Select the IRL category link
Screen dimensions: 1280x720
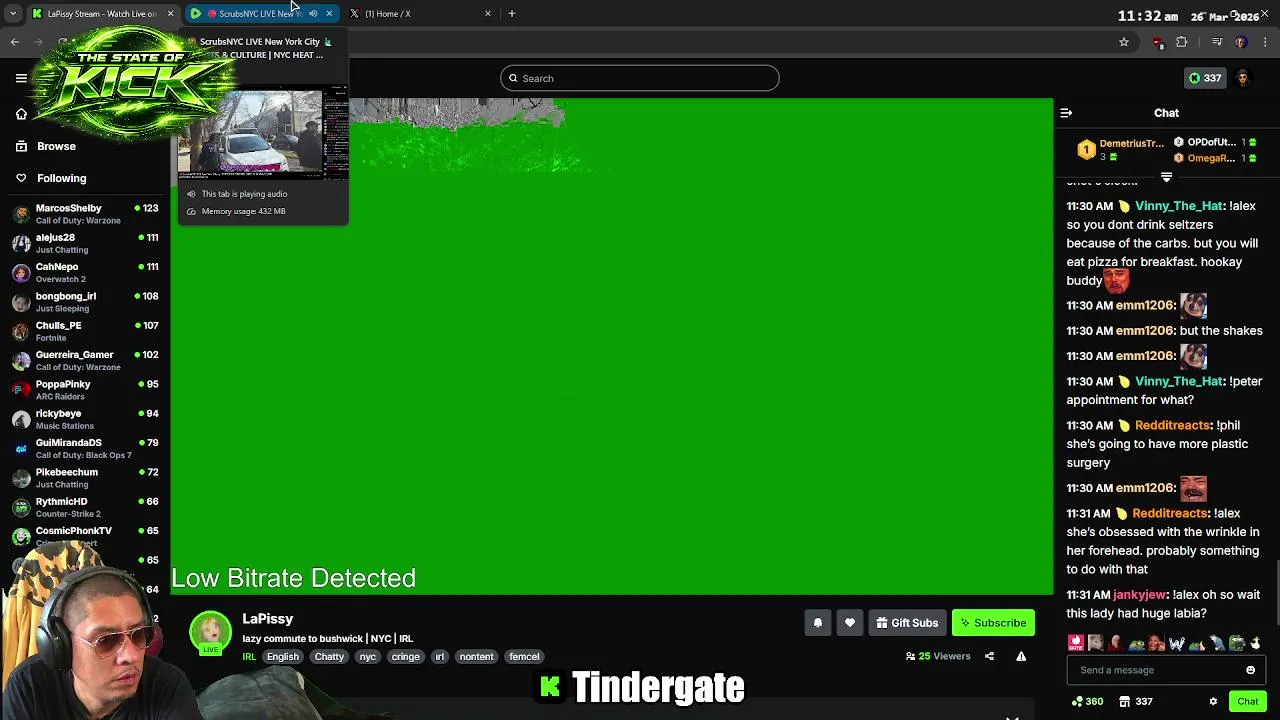(249, 657)
